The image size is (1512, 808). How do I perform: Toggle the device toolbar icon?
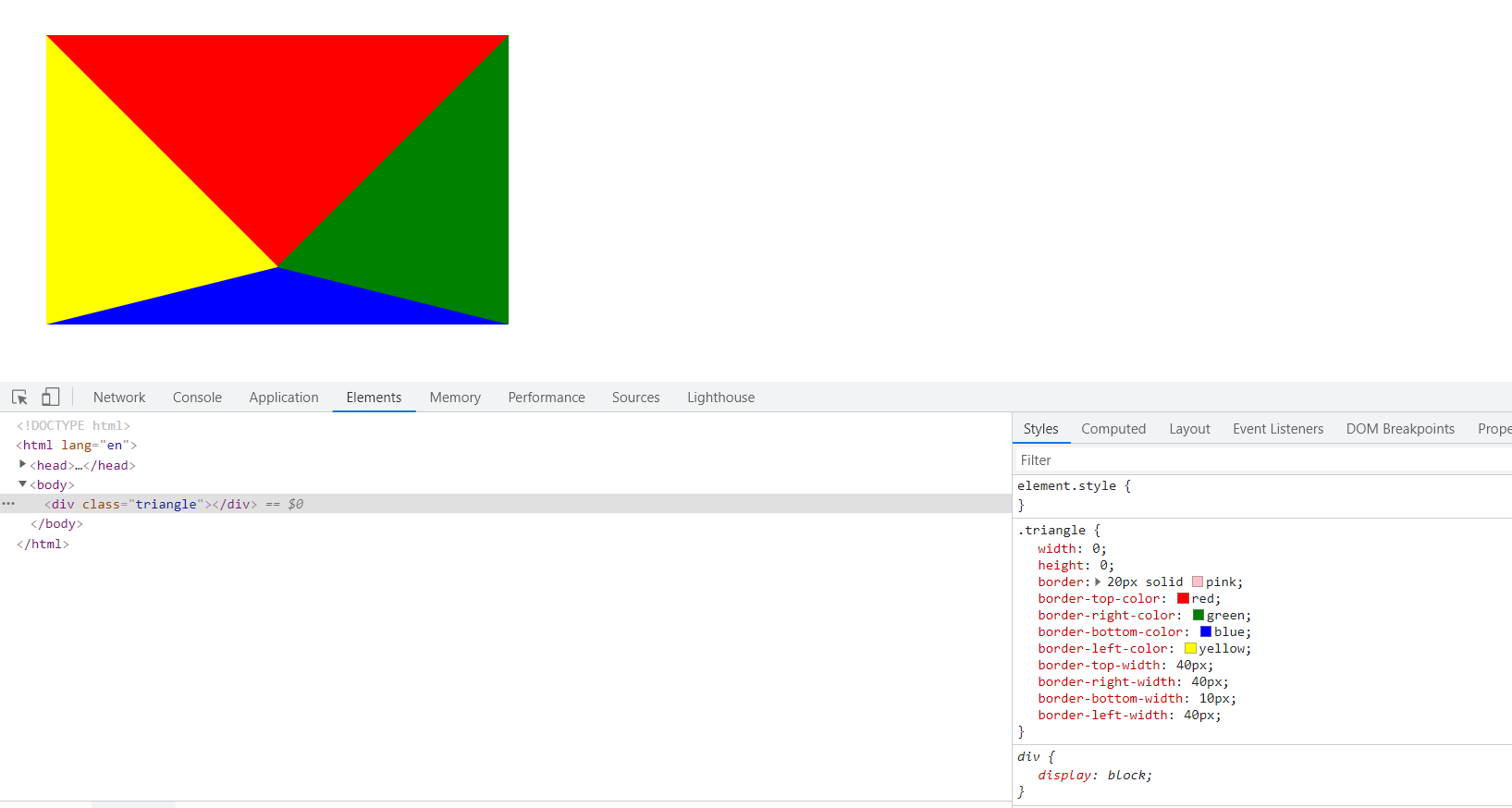(x=51, y=398)
